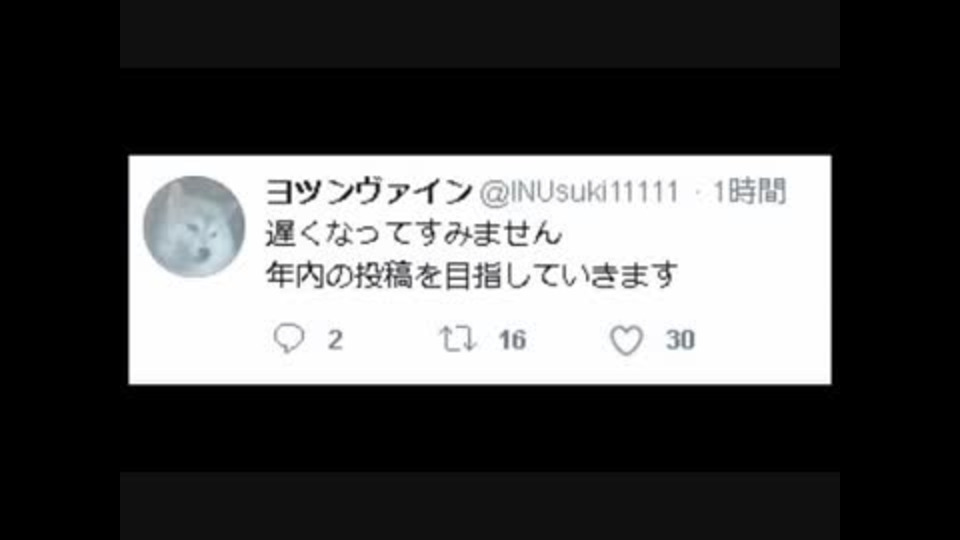Click the reply speech bubble icon
The width and height of the screenshot is (960, 540).
pos(289,339)
